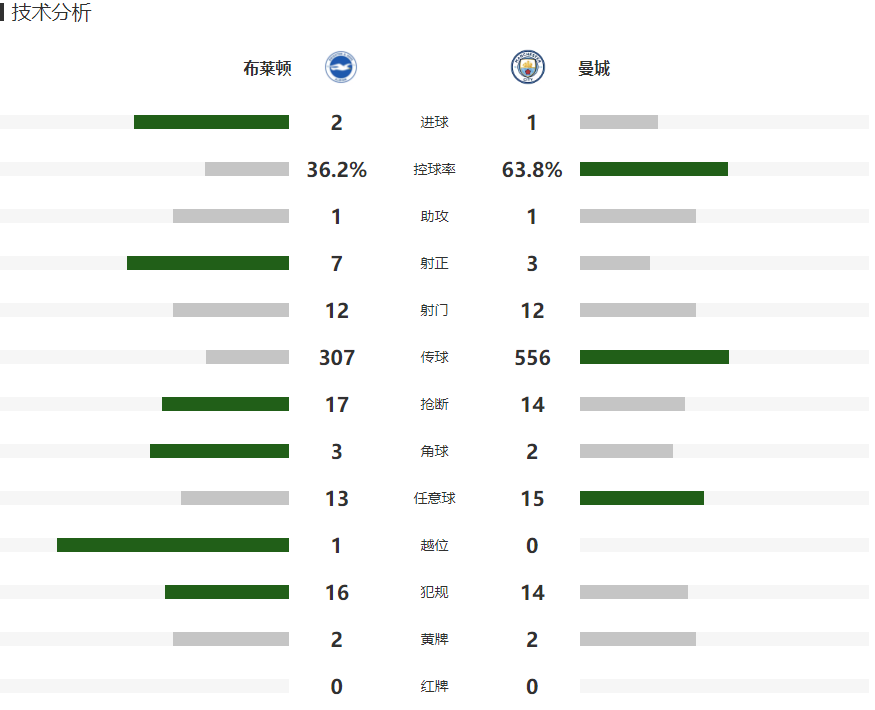This screenshot has height=710, width=875.
Task: Click Manchester City's green free-kick bar
Action: pyautogui.click(x=642, y=498)
